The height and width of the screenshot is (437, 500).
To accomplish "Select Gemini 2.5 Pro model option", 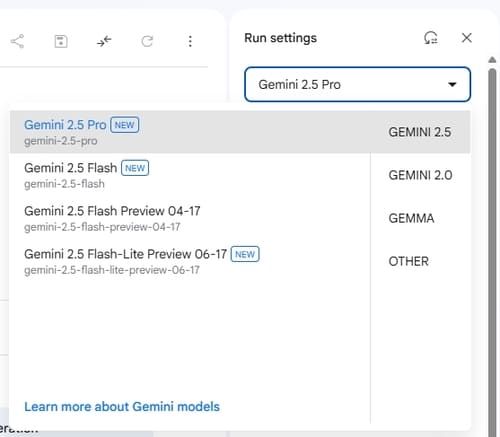I will click(x=190, y=132).
